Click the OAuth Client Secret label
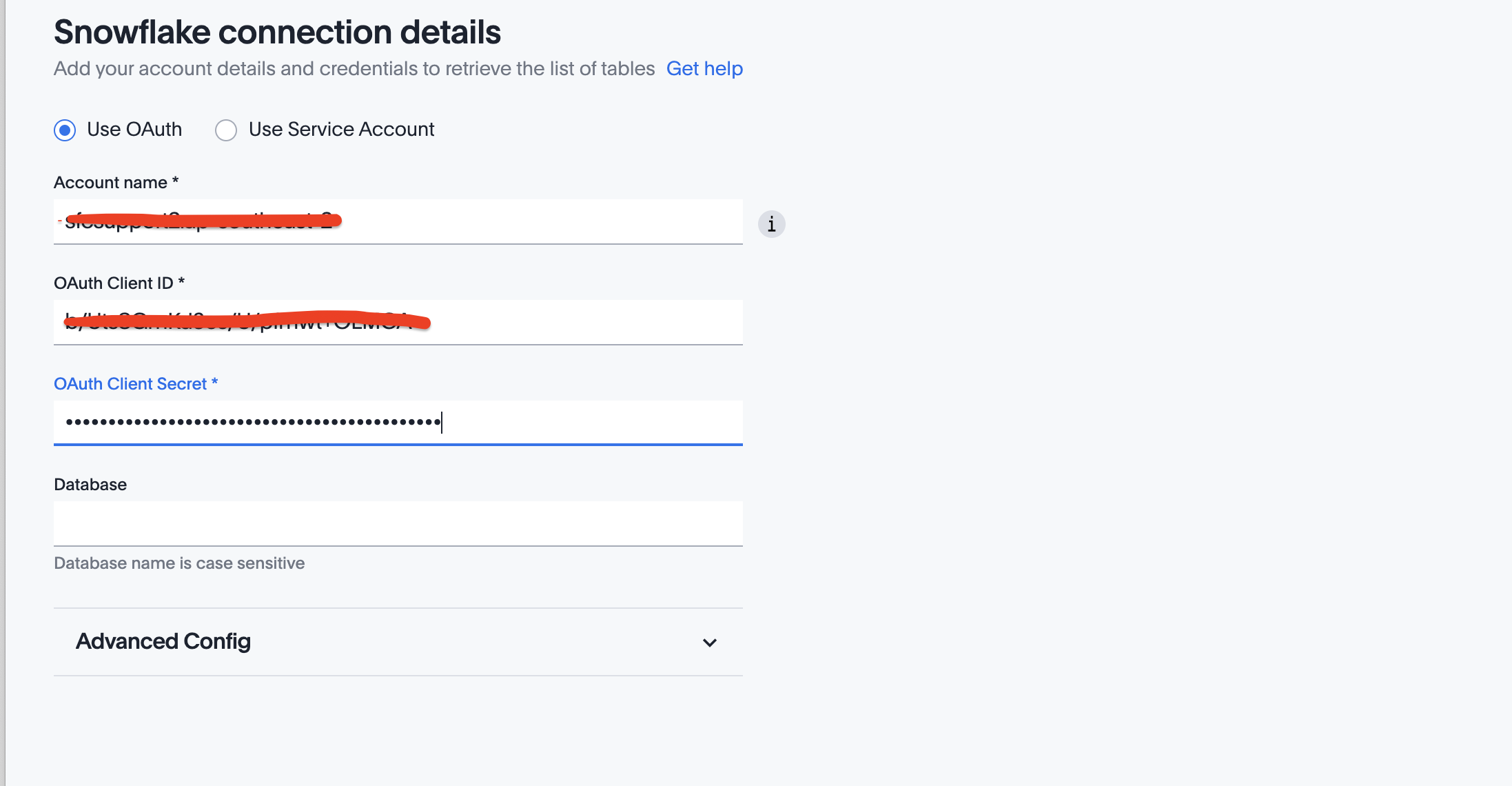1512x786 pixels. click(x=136, y=383)
